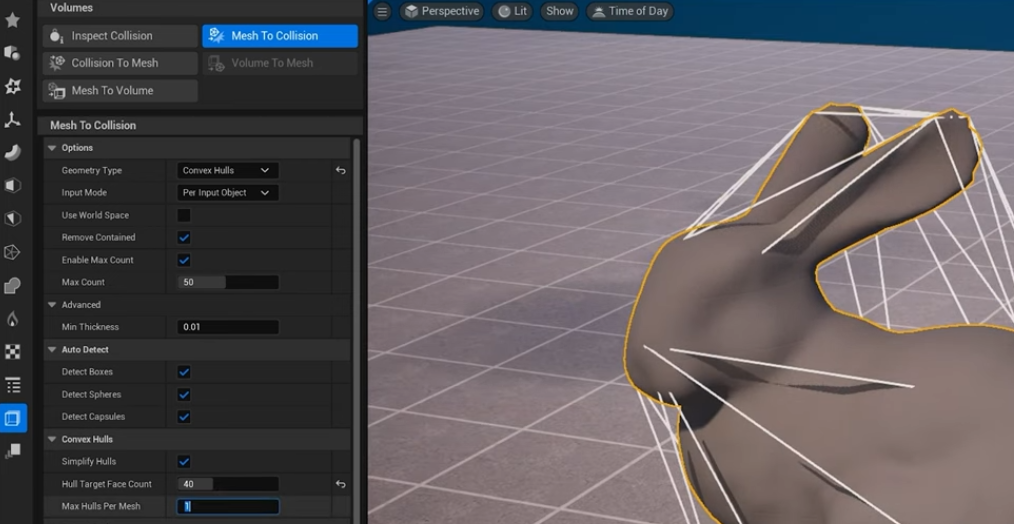Collapse the Advanced section
The height and width of the screenshot is (524, 1014).
coord(52,305)
